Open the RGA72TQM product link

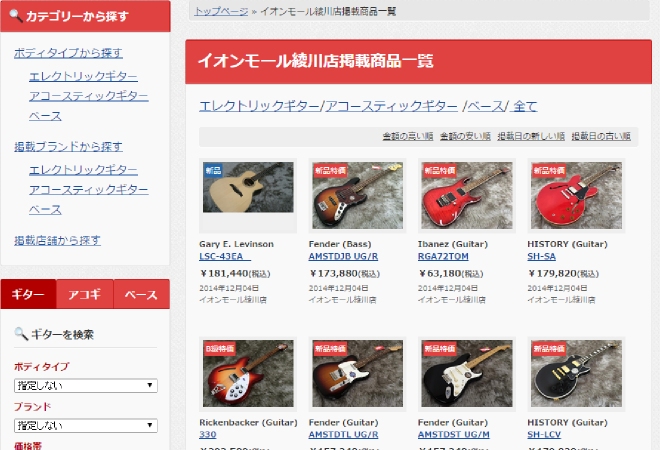click(443, 256)
